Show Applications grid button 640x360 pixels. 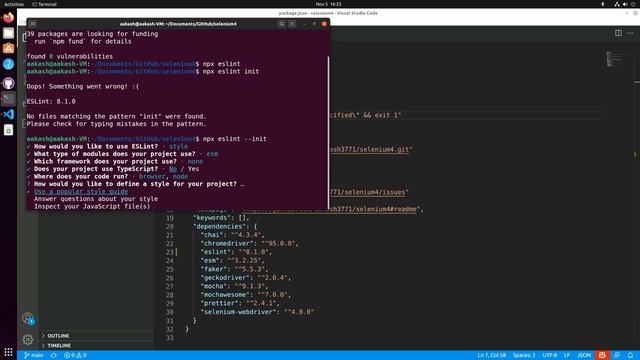pyautogui.click(x=8, y=352)
